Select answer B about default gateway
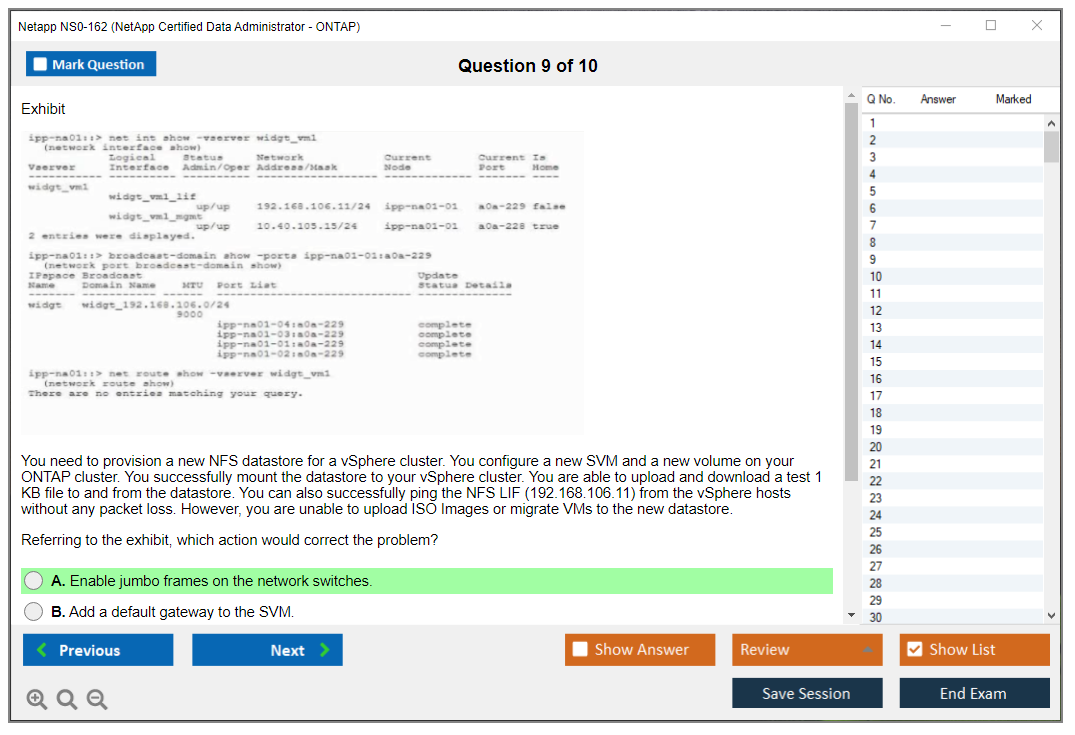1075x735 pixels. click(x=35, y=612)
